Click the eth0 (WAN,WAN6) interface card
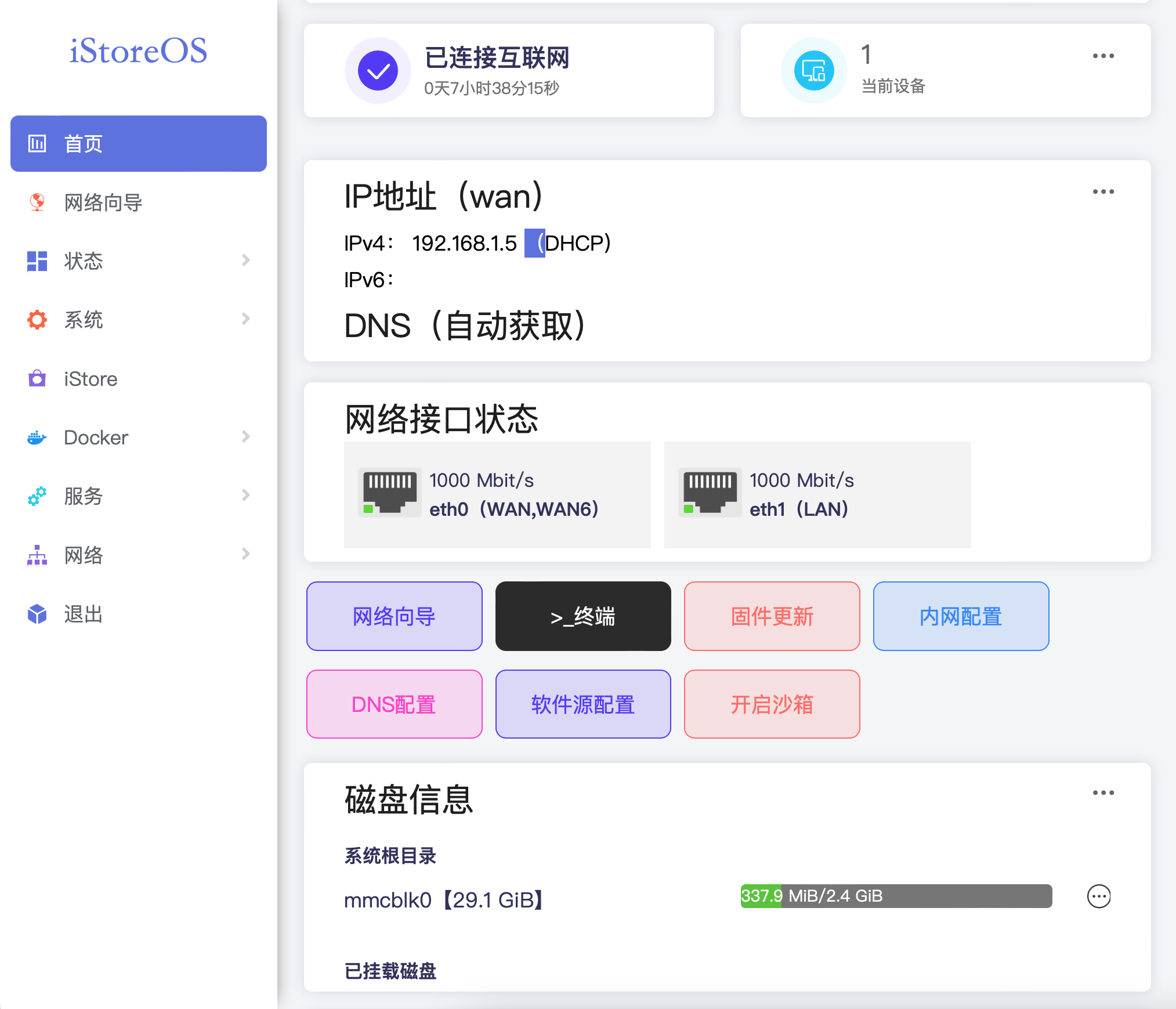The width and height of the screenshot is (1176, 1009). point(497,494)
